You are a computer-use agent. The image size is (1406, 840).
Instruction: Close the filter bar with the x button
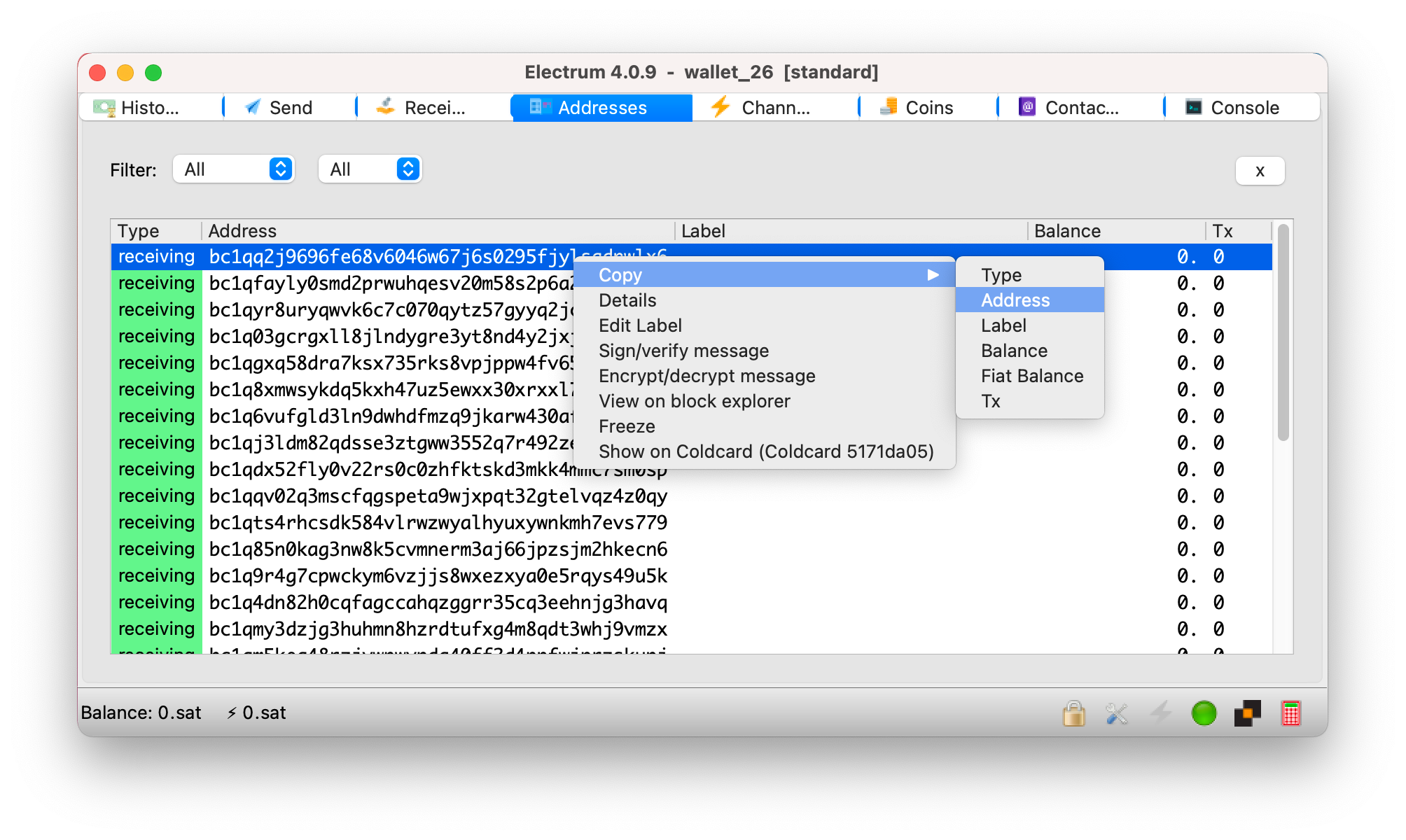pyautogui.click(x=1260, y=171)
